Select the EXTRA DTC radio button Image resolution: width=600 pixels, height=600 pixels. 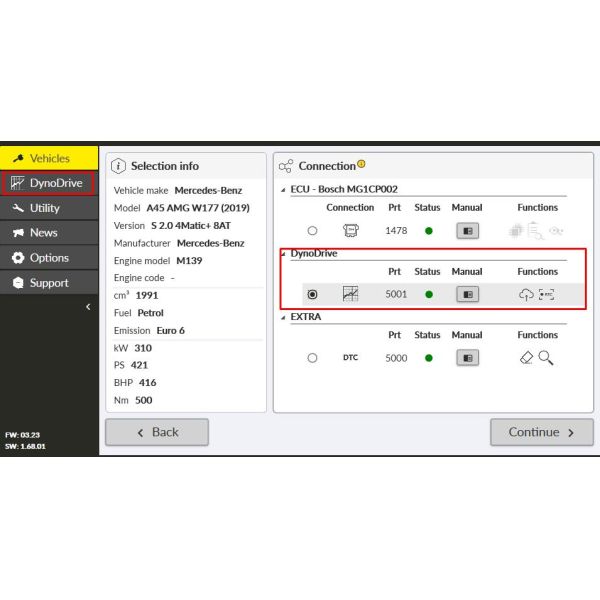tap(312, 357)
